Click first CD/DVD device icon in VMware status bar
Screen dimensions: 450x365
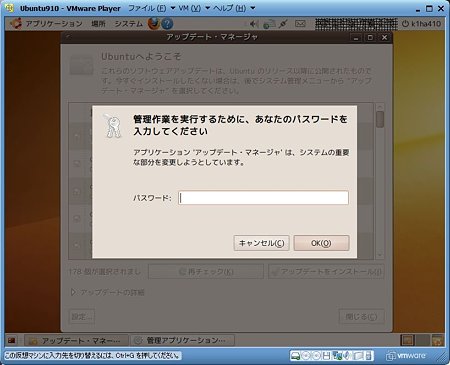pos(305,356)
